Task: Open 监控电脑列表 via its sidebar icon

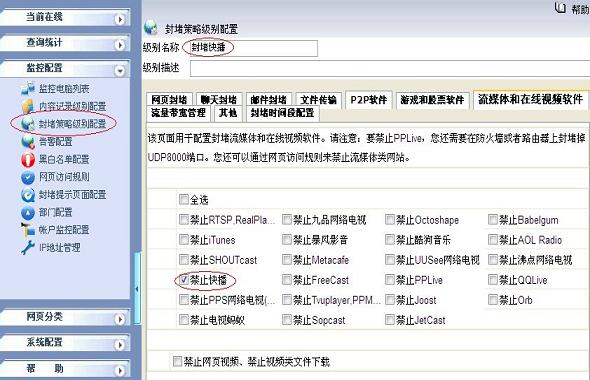Action: [x=28, y=88]
